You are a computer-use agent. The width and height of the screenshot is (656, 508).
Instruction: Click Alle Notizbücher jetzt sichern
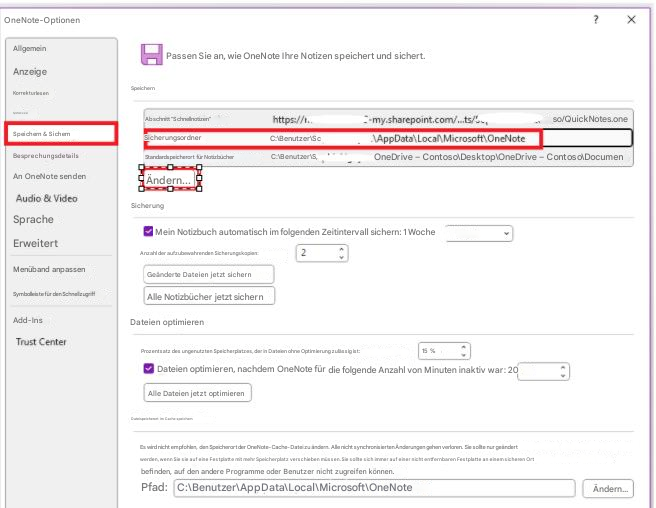pos(209,296)
